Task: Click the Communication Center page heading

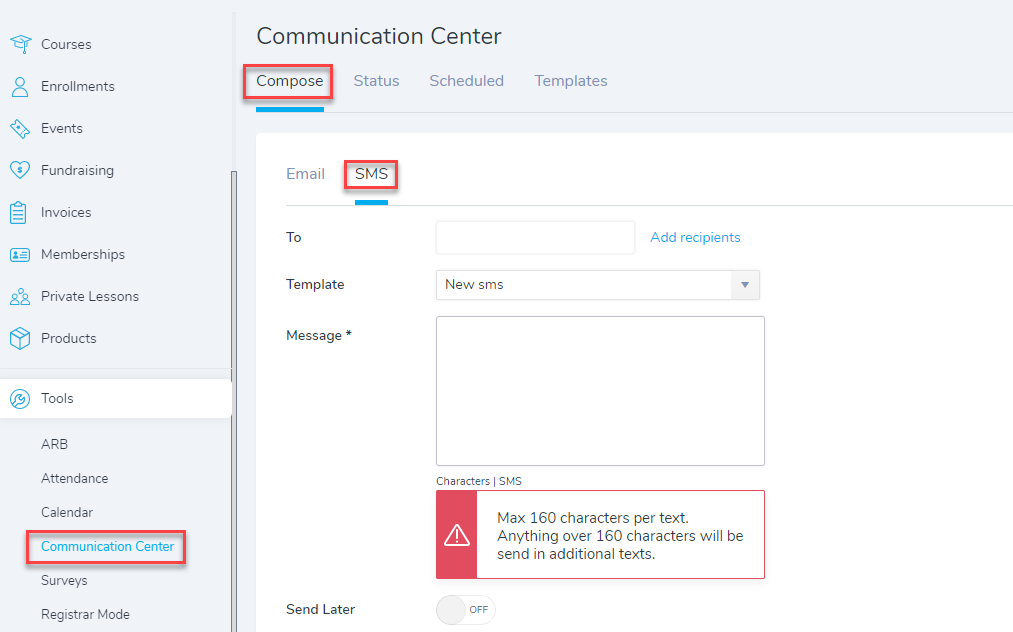Action: tap(379, 36)
